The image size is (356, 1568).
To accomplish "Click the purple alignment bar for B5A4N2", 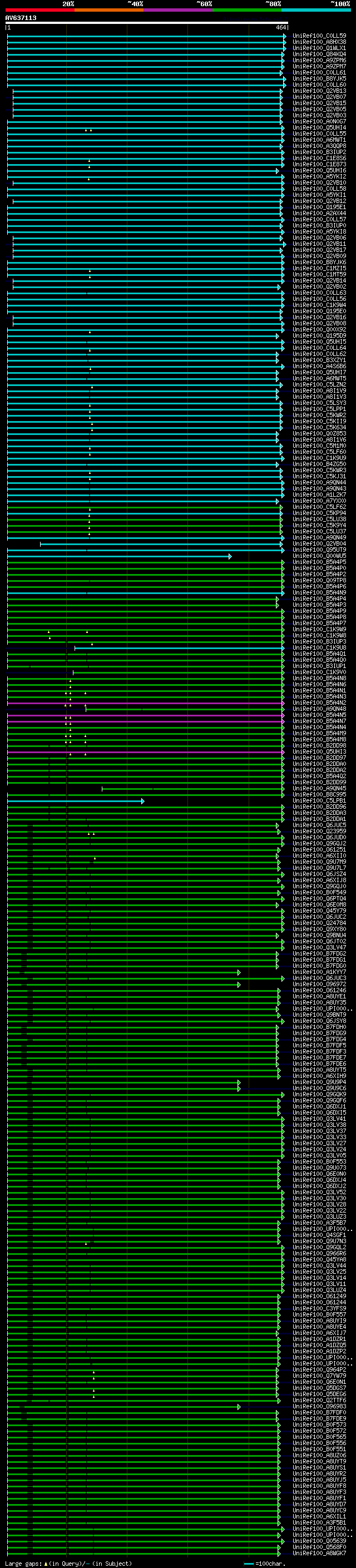I will click(146, 703).
